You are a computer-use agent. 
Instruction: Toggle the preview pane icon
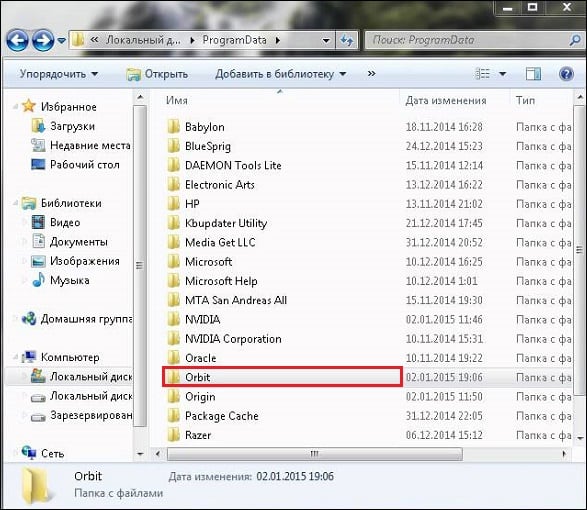[533, 74]
